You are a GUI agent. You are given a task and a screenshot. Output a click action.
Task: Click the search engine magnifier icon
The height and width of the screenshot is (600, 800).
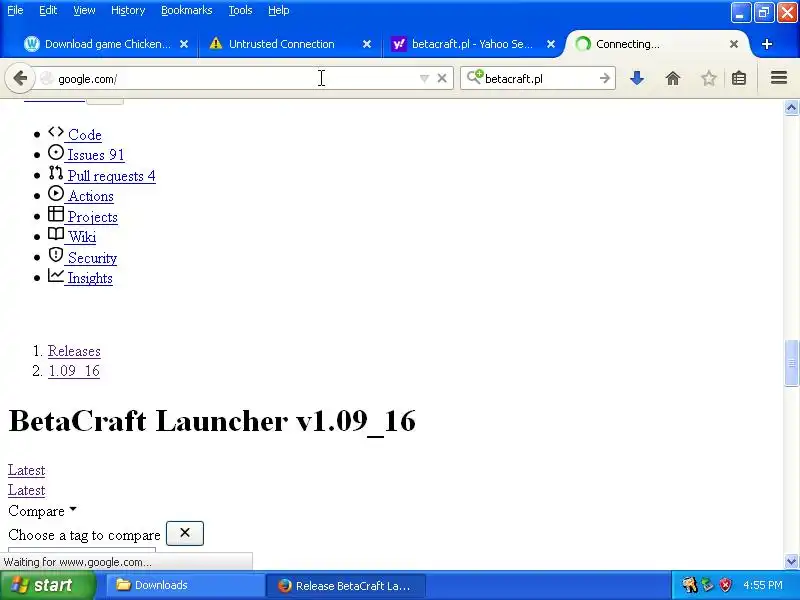[x=474, y=78]
